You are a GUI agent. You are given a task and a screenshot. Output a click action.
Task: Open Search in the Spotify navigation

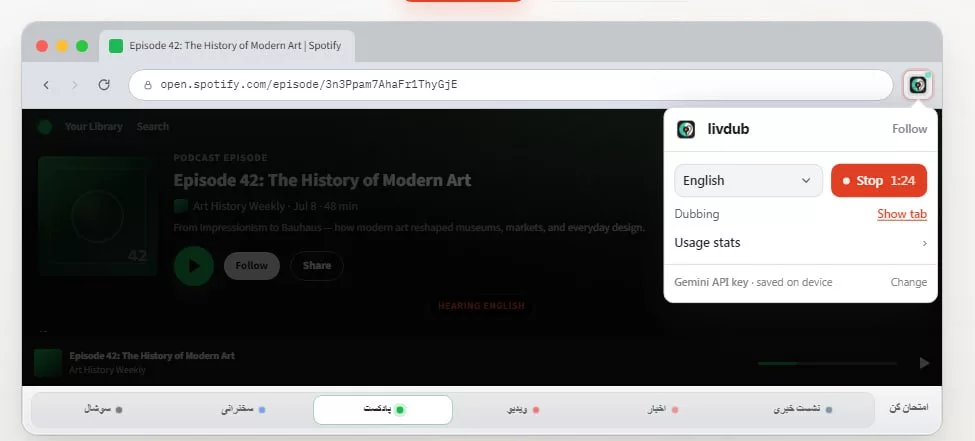pos(153,126)
